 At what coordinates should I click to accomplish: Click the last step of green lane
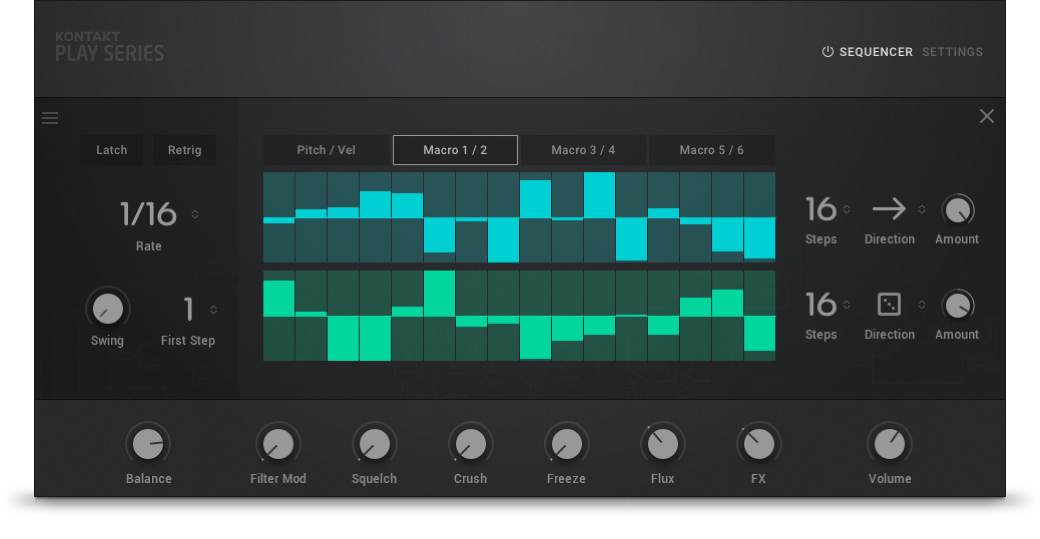(759, 316)
